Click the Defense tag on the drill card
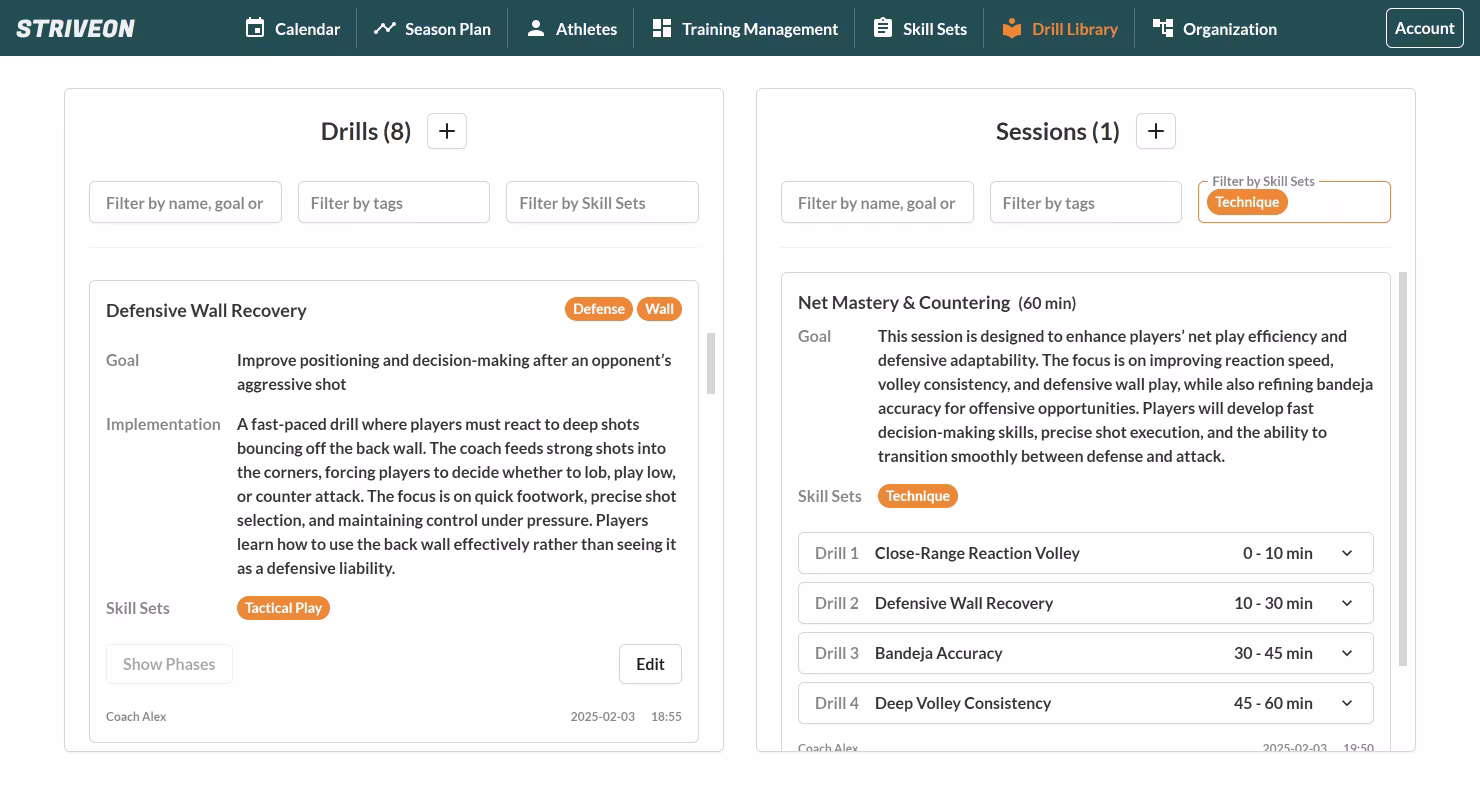 click(x=599, y=309)
